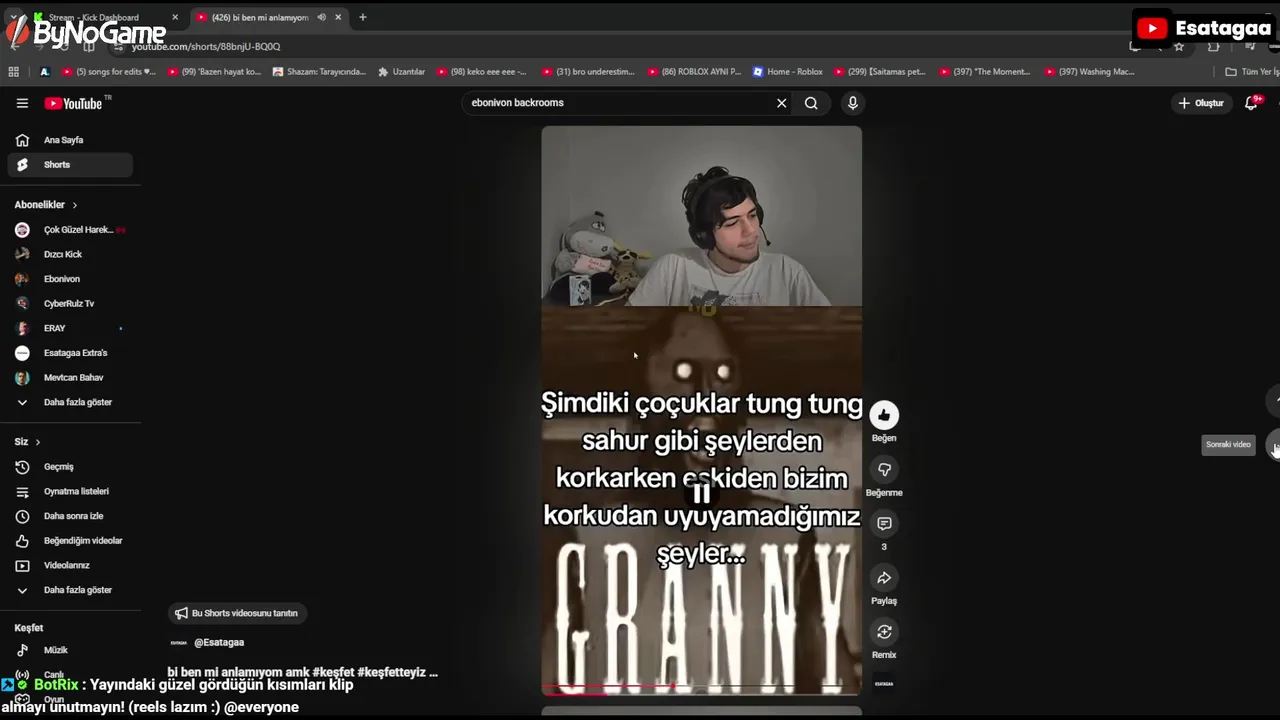Open the @Esatagaa channel link
The image size is (1280, 720).
(219, 642)
